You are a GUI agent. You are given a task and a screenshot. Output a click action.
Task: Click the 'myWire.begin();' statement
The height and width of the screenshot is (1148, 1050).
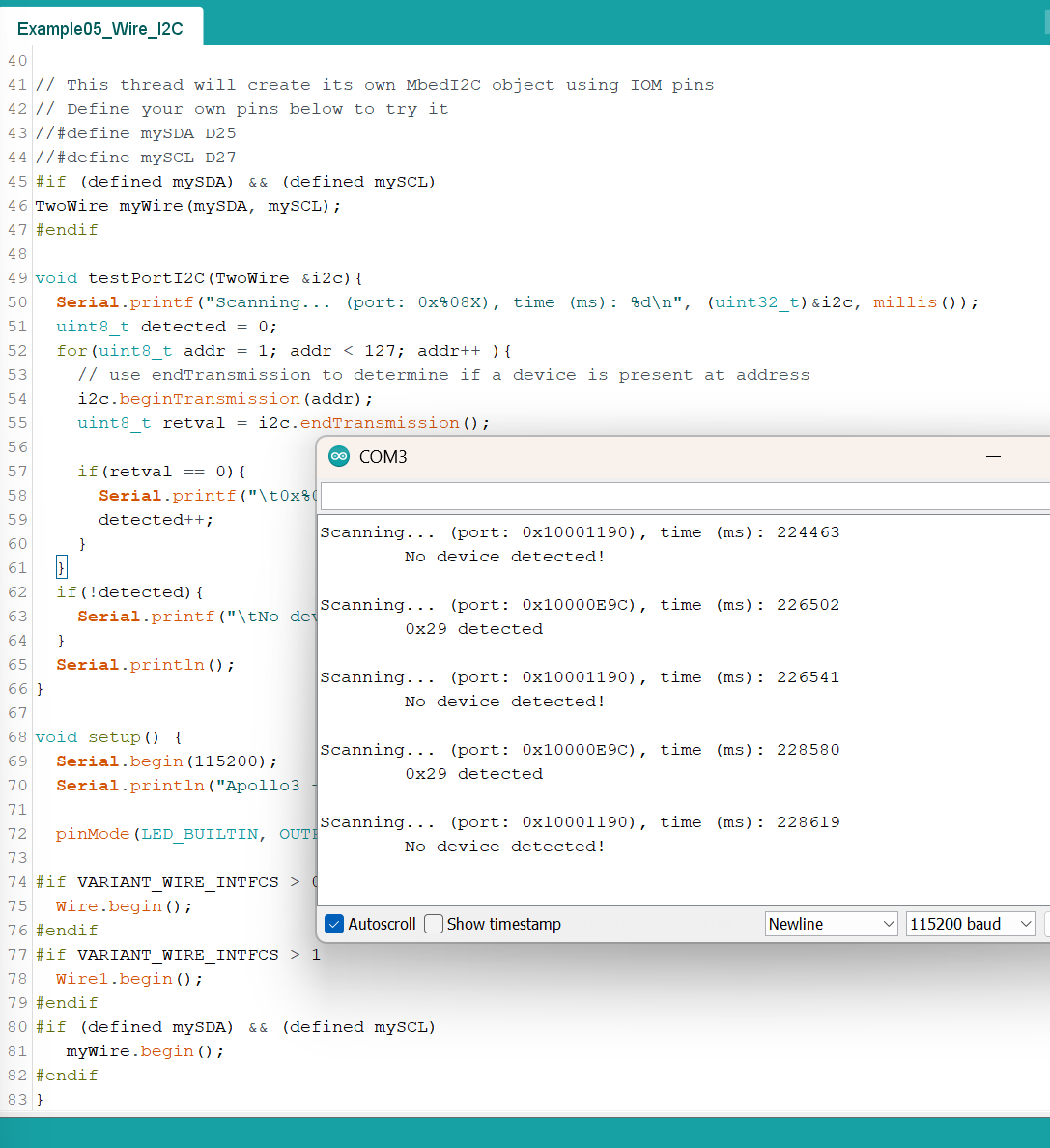coord(145,1051)
